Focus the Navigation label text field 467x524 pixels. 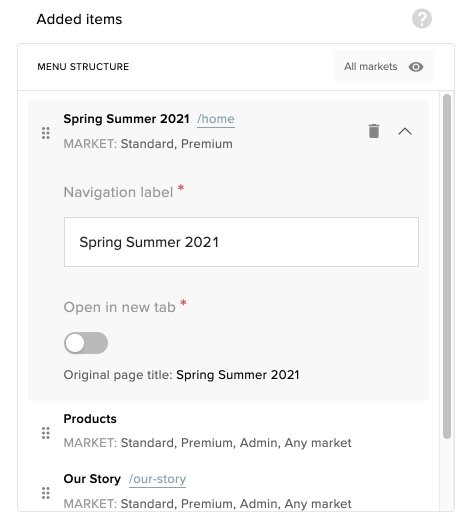tap(241, 242)
